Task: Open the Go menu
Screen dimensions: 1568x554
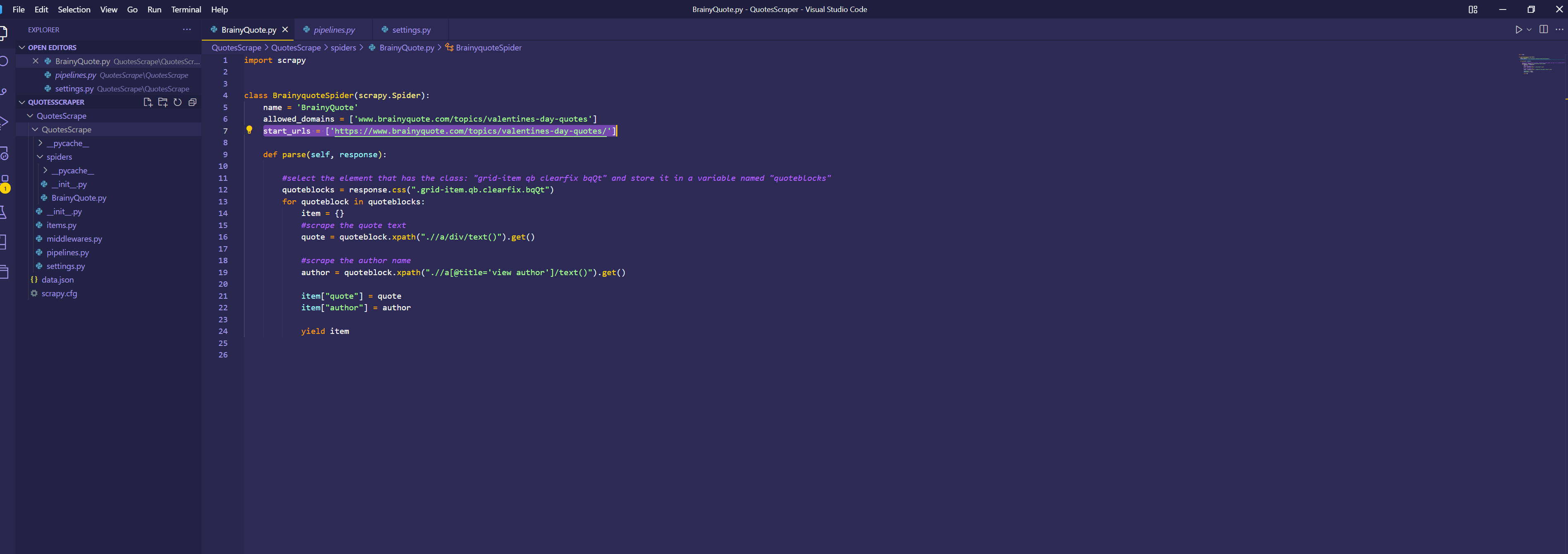Action: [132, 9]
